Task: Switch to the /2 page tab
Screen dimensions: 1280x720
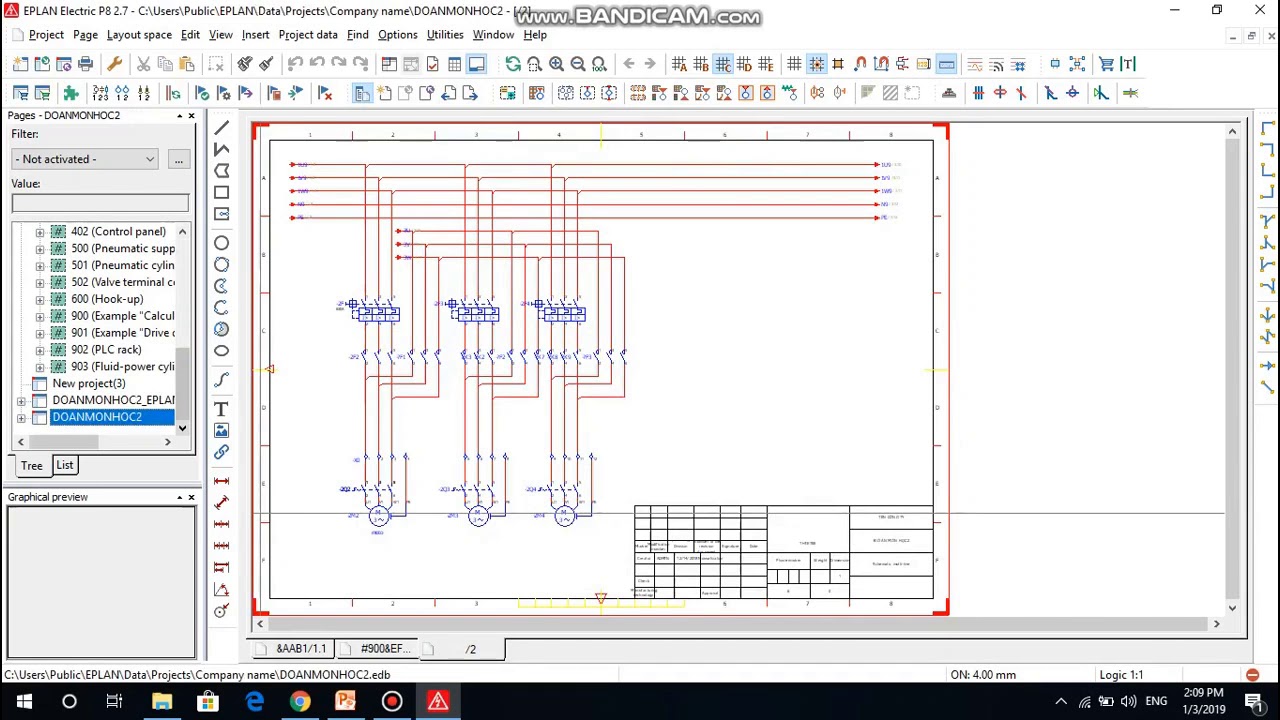Action: pyautogui.click(x=470, y=649)
